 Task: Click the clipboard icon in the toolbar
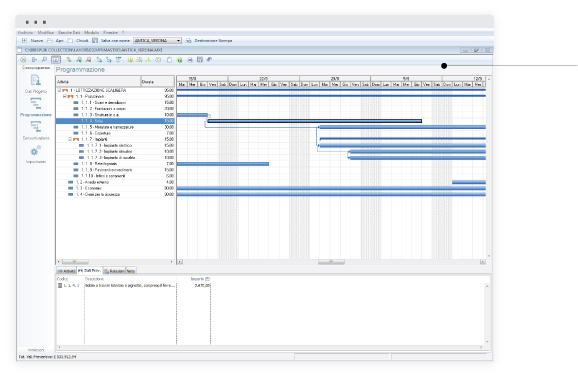pyautogui.click(x=169, y=60)
